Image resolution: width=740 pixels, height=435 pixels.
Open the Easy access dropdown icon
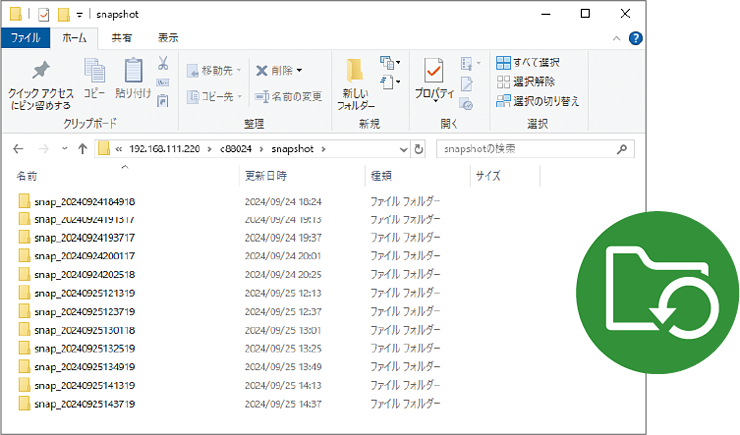pos(390,82)
